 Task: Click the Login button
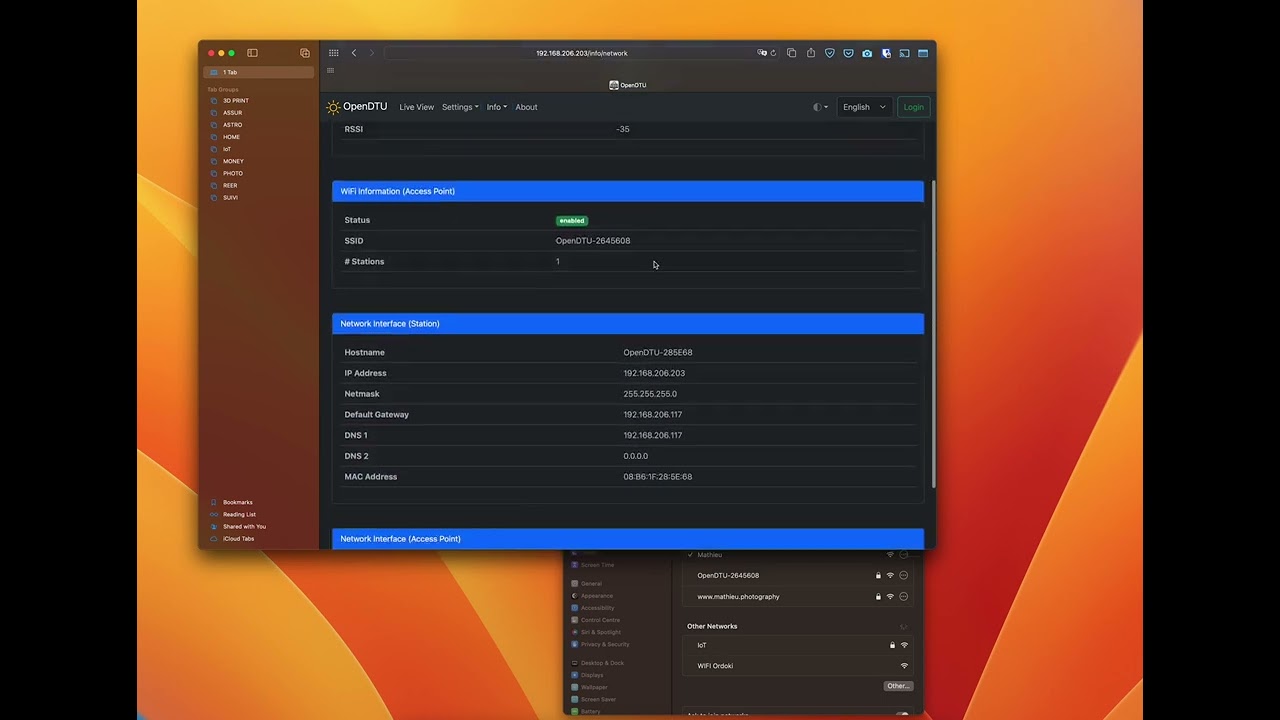click(x=914, y=107)
